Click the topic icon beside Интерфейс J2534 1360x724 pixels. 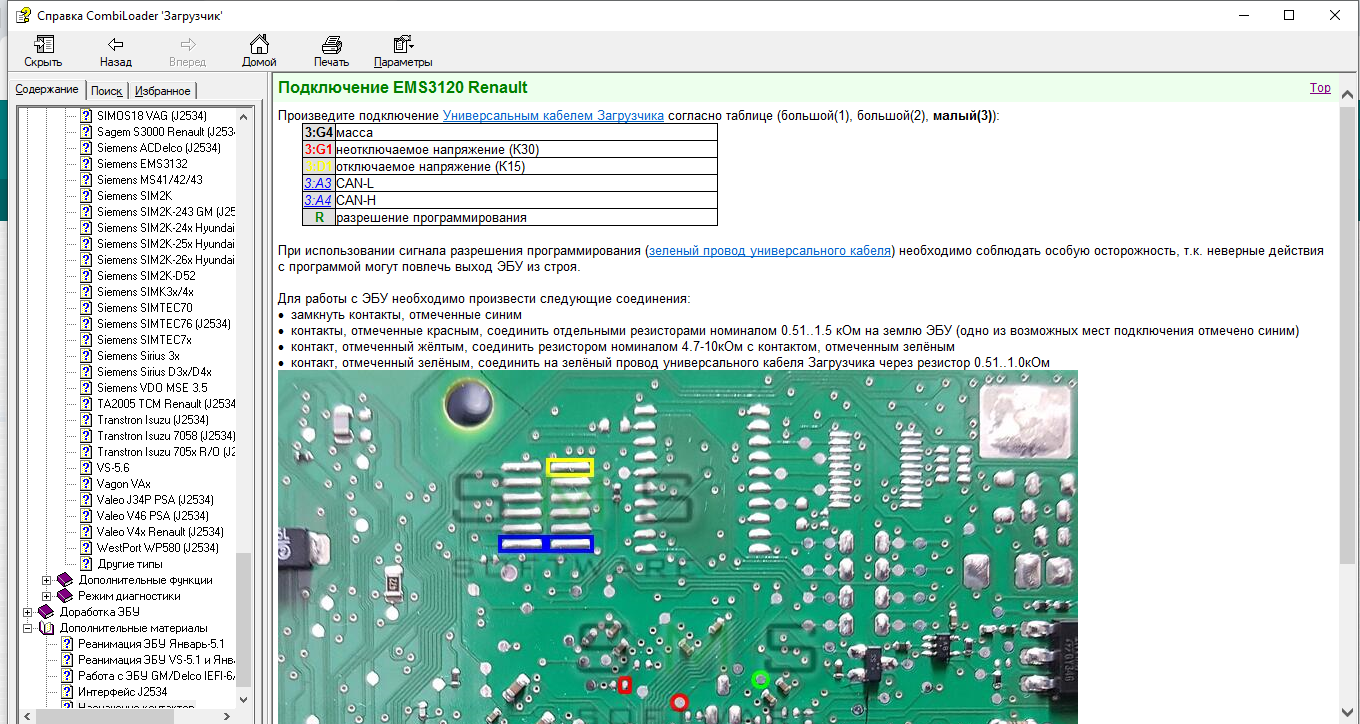(67, 692)
